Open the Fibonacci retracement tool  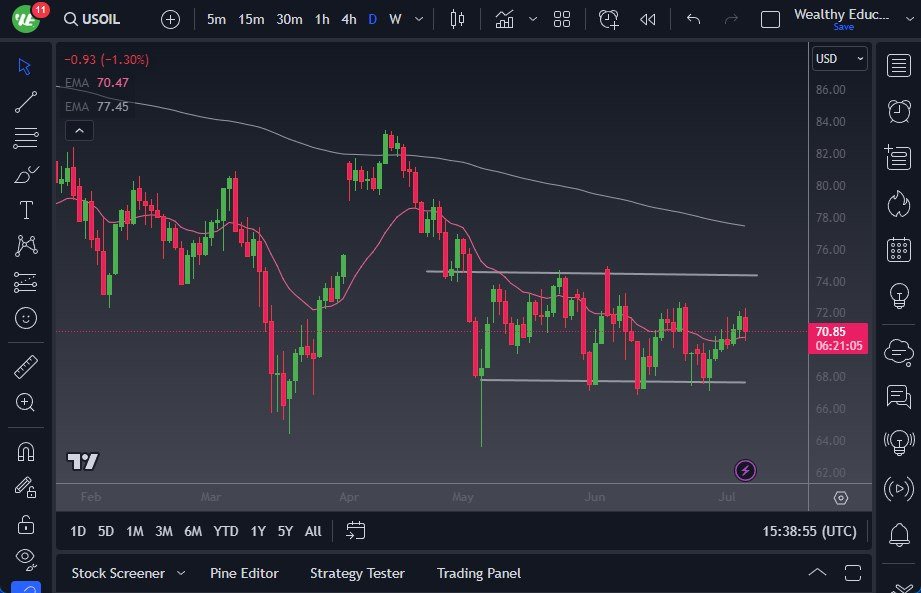pos(26,138)
